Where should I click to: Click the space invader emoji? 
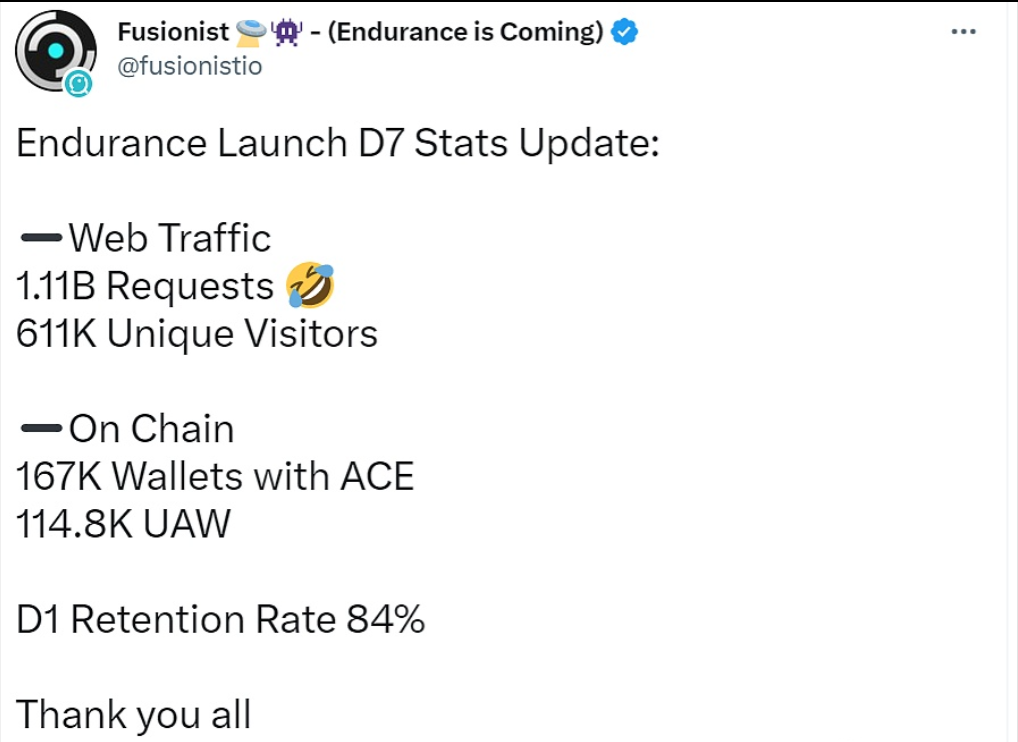point(287,33)
